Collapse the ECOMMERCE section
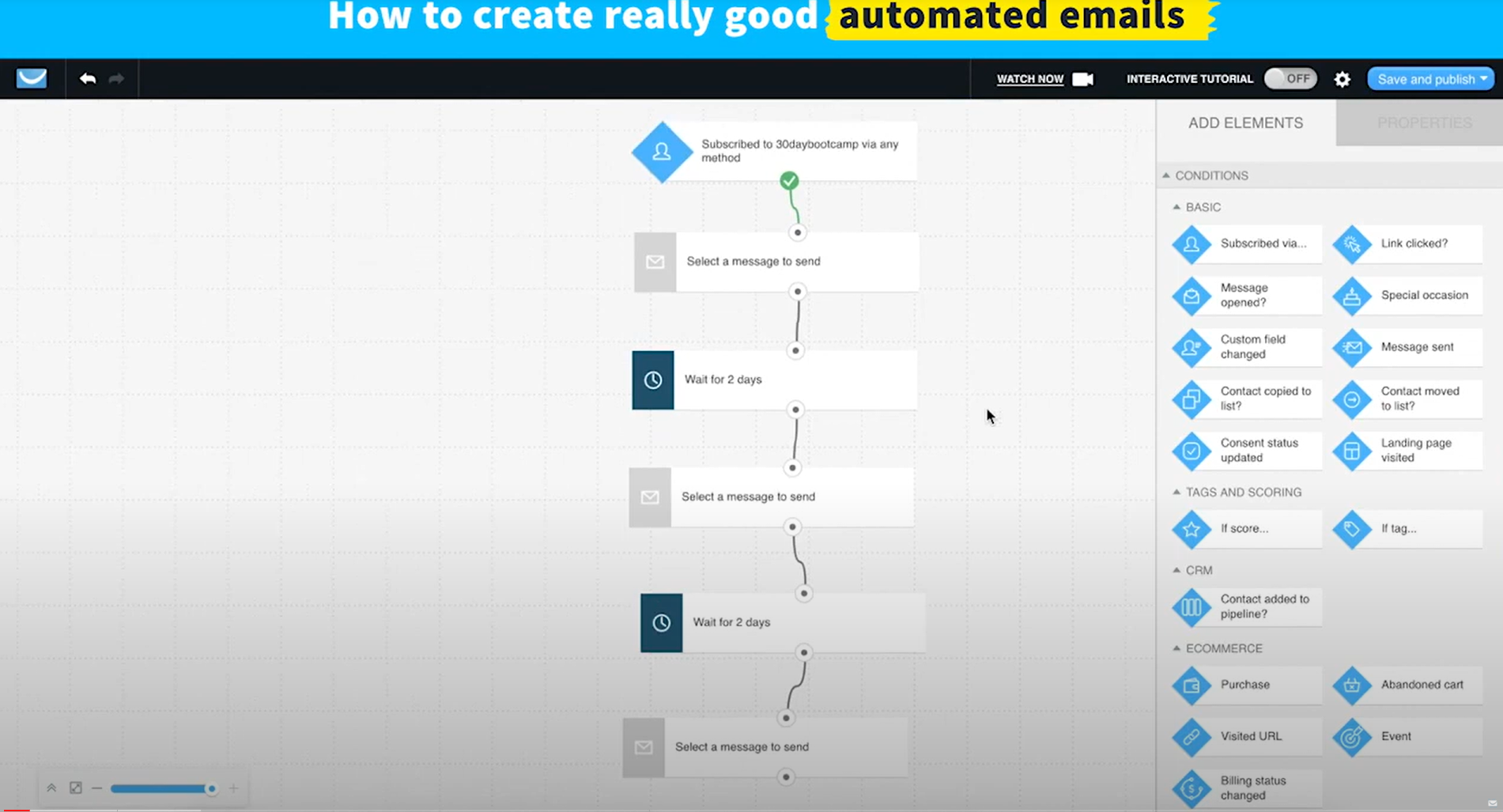Image resolution: width=1503 pixels, height=812 pixels. pyautogui.click(x=1176, y=648)
